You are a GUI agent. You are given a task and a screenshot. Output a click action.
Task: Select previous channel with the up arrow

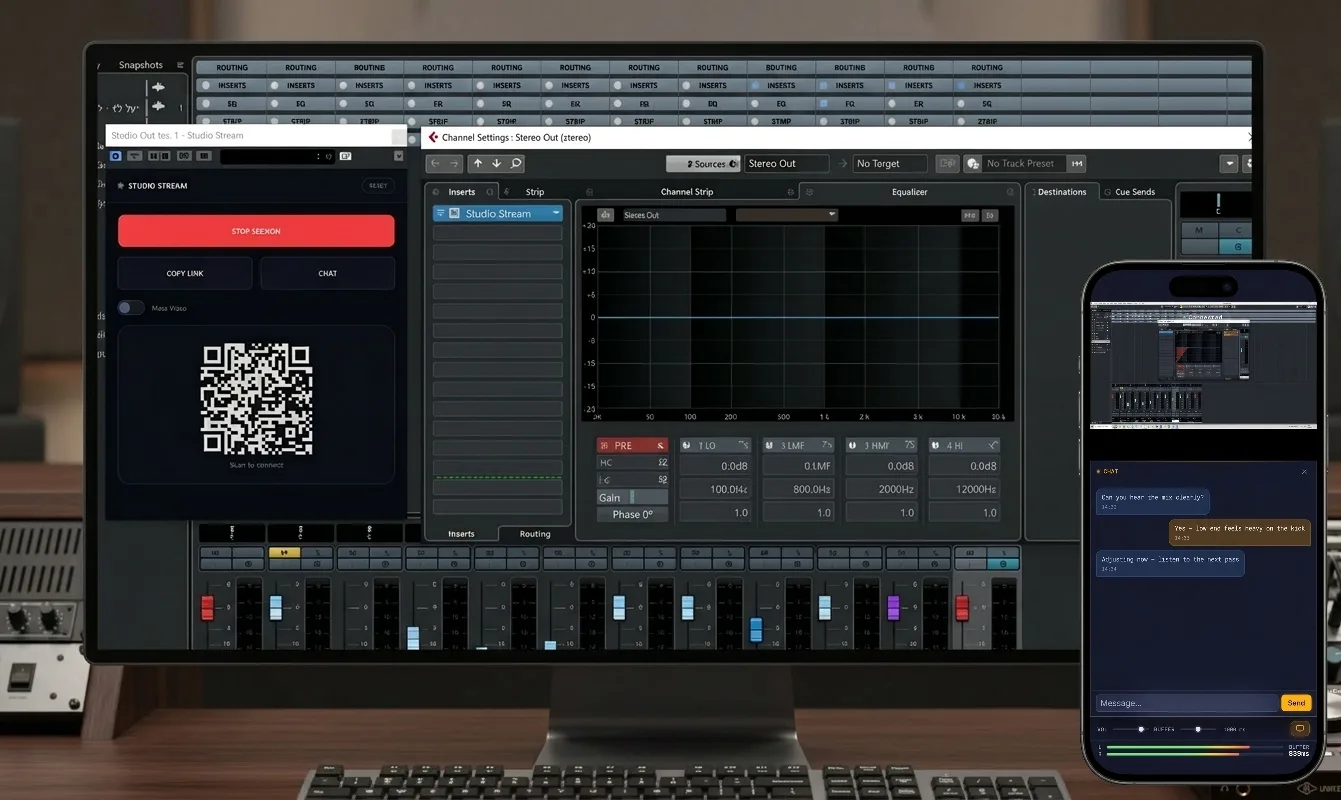point(478,163)
